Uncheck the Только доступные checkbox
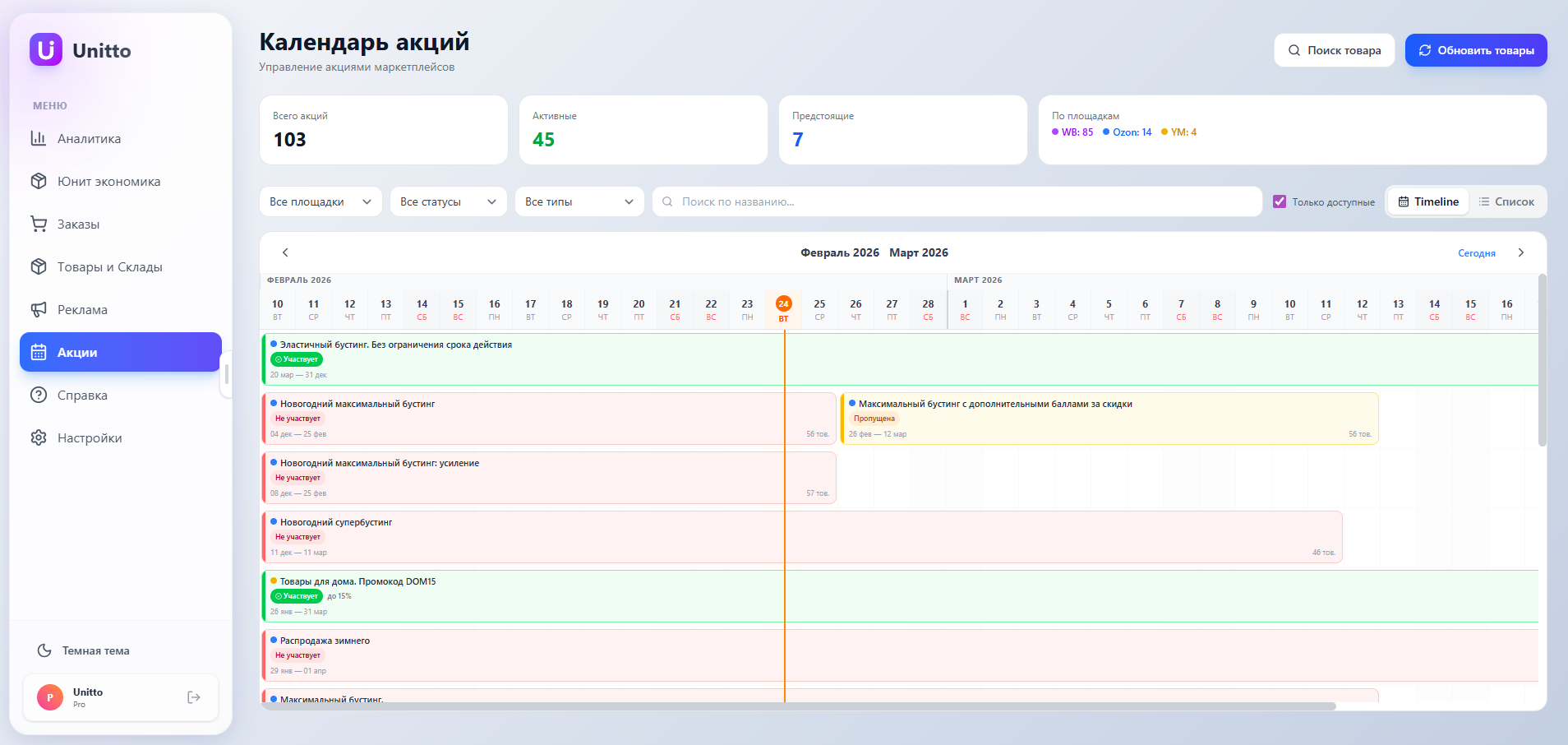This screenshot has width=1568, height=745. point(1280,201)
